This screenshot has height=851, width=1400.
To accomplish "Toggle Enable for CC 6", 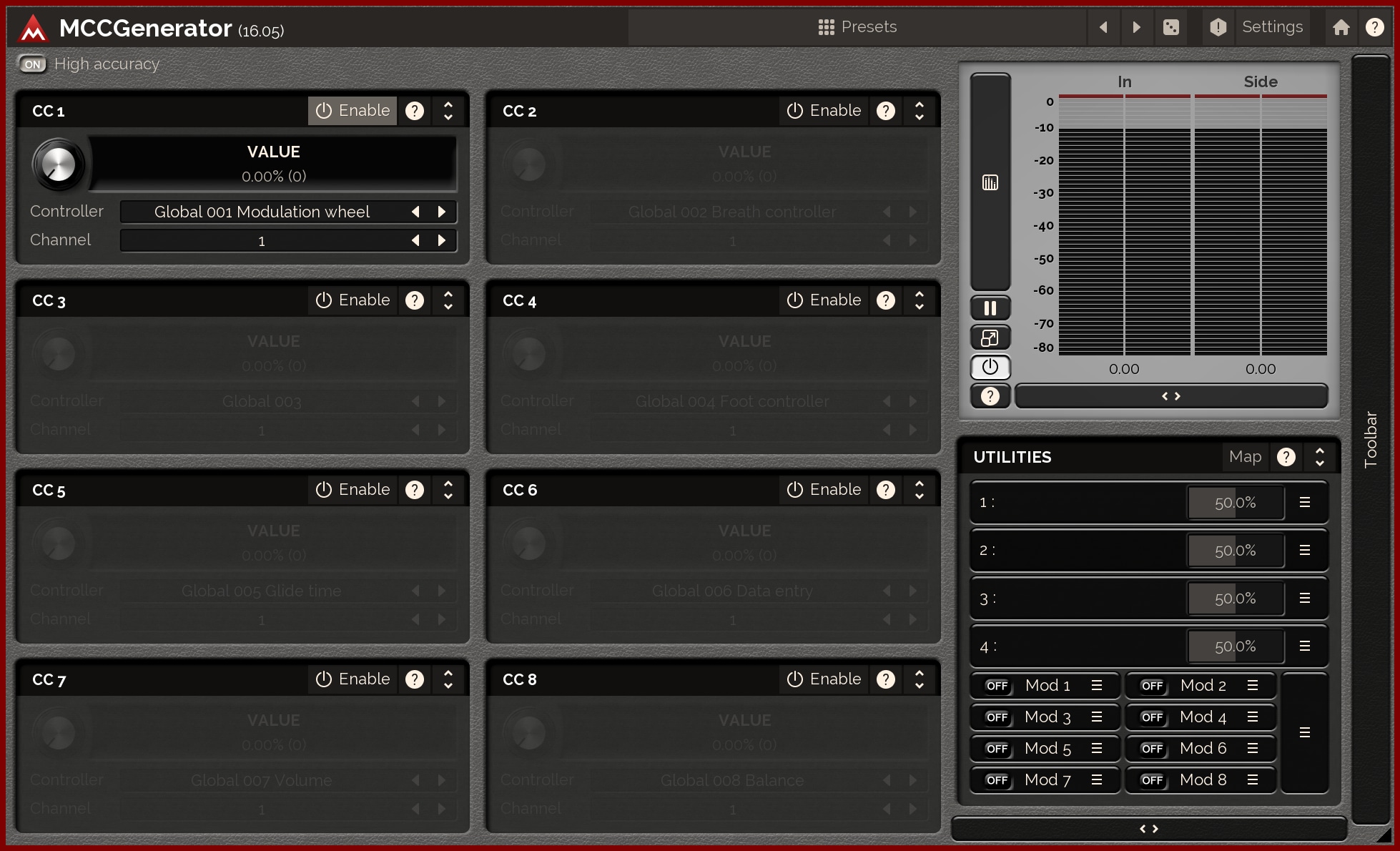I will [824, 490].
